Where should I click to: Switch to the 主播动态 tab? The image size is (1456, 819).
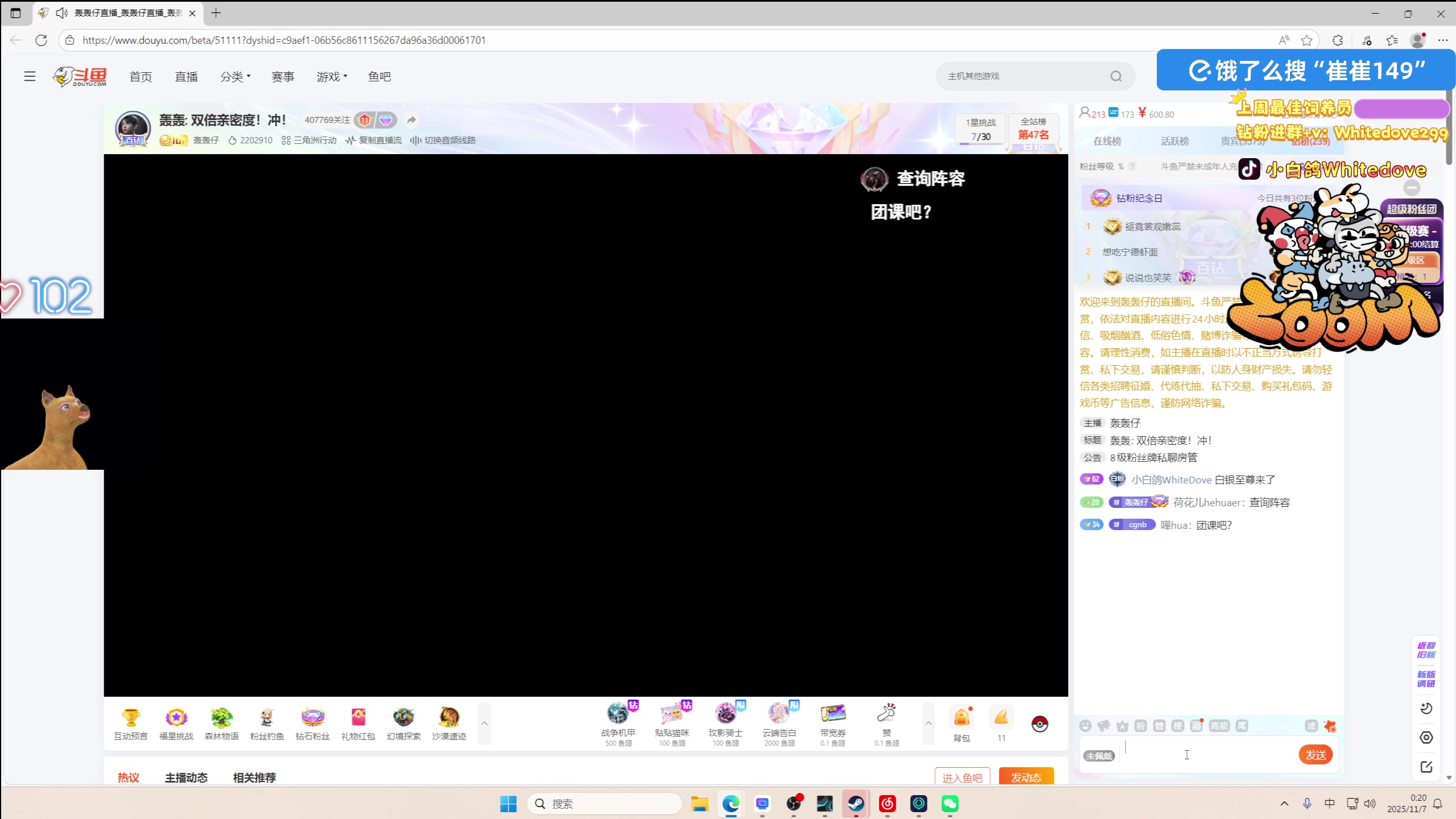click(x=186, y=777)
